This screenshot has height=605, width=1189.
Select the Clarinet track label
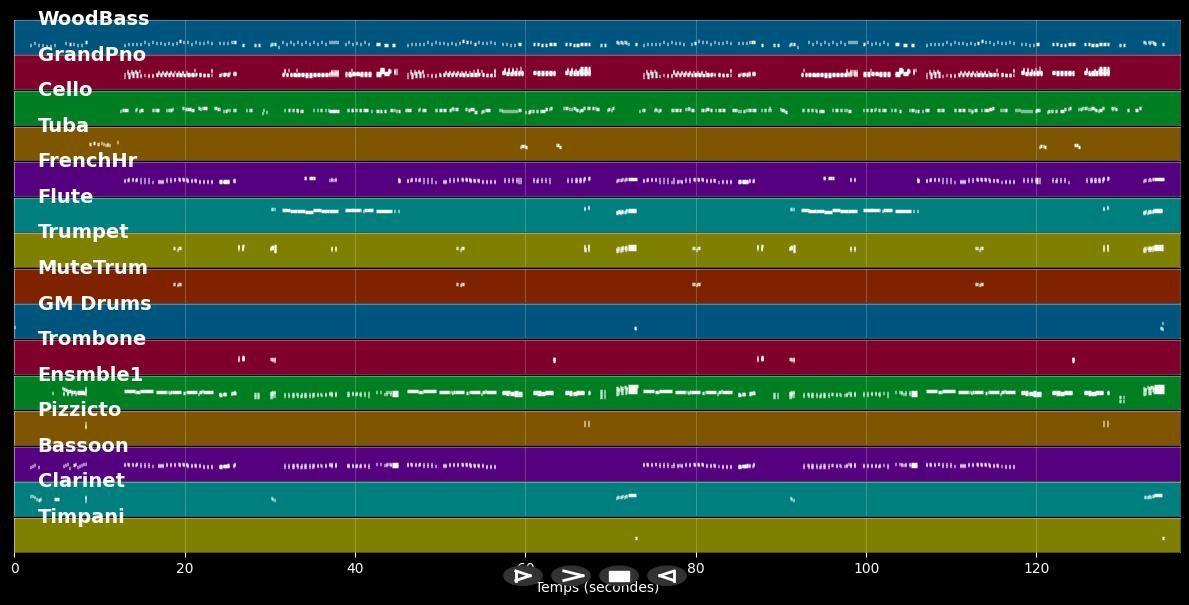tap(81, 481)
